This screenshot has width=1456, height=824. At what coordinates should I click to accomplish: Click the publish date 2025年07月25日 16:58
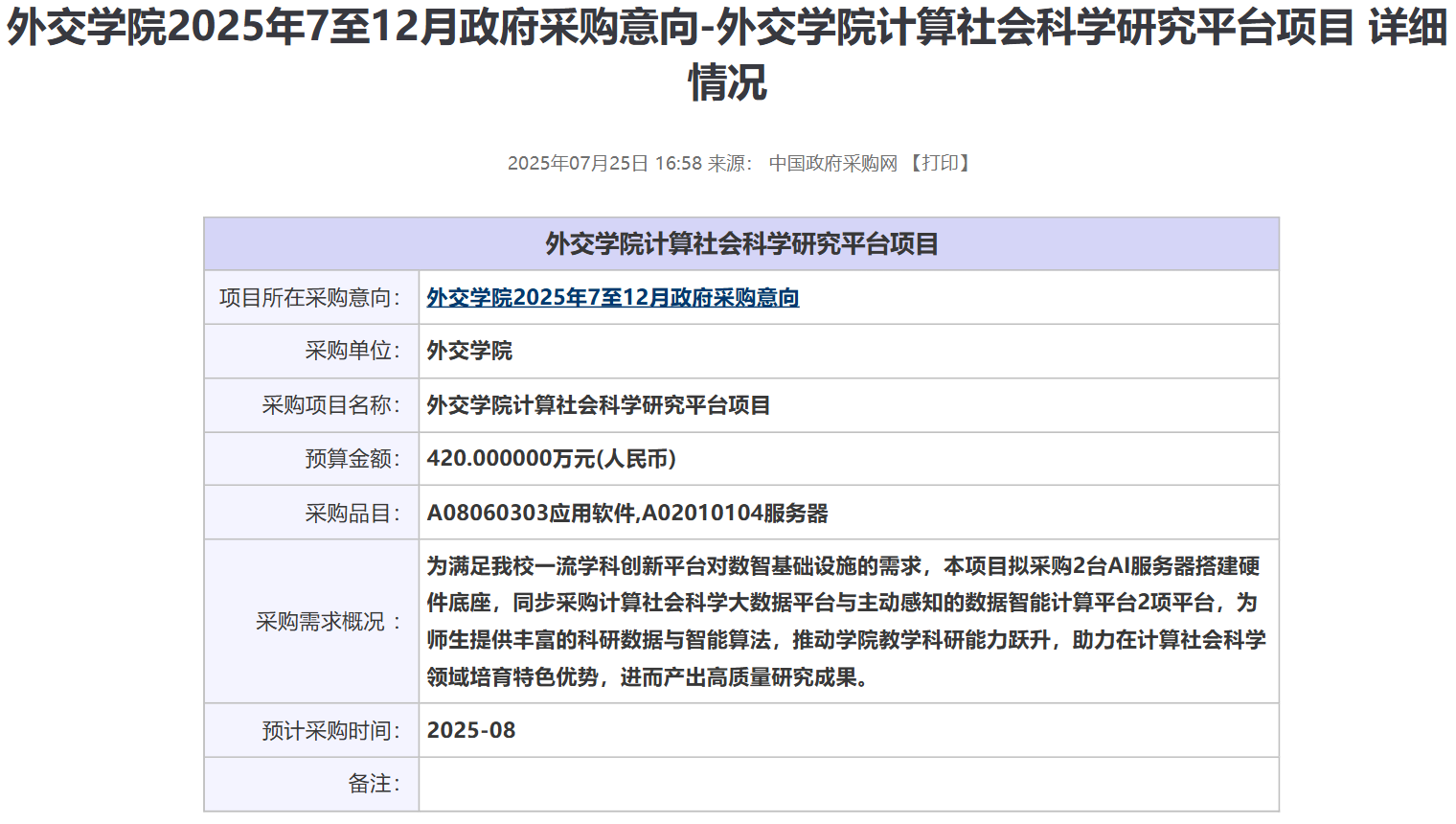[x=604, y=164]
